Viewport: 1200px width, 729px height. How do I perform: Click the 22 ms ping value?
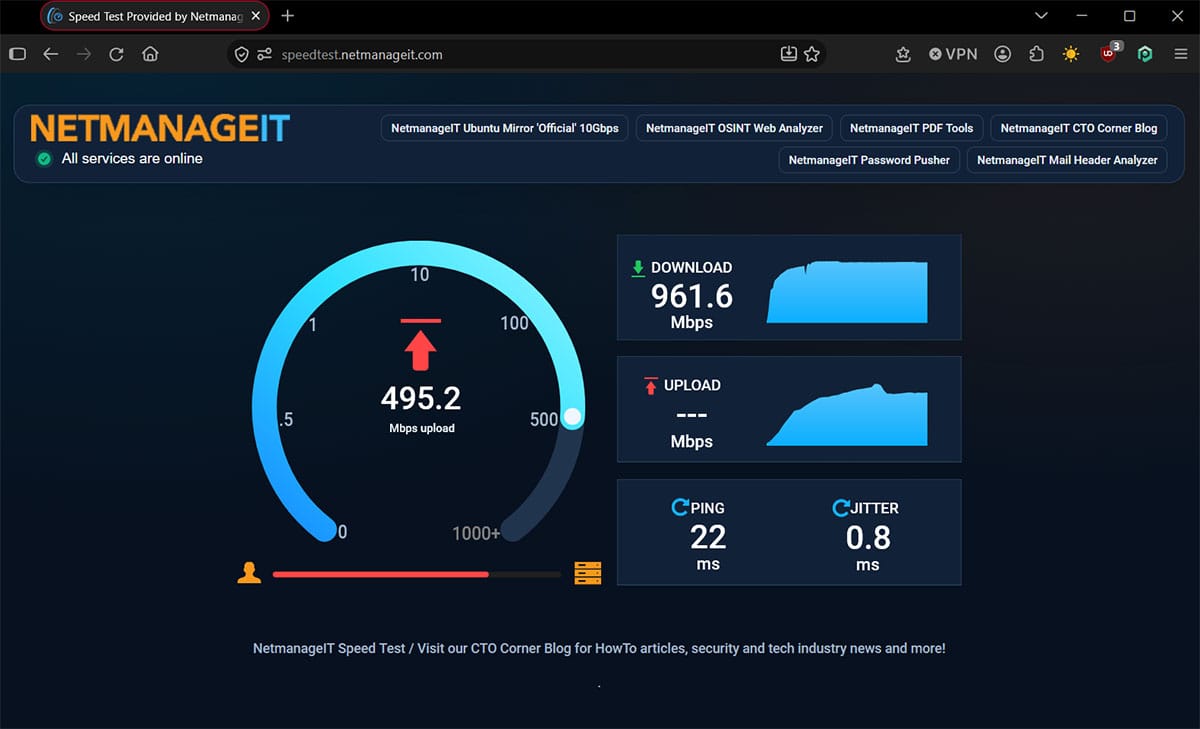[708, 538]
